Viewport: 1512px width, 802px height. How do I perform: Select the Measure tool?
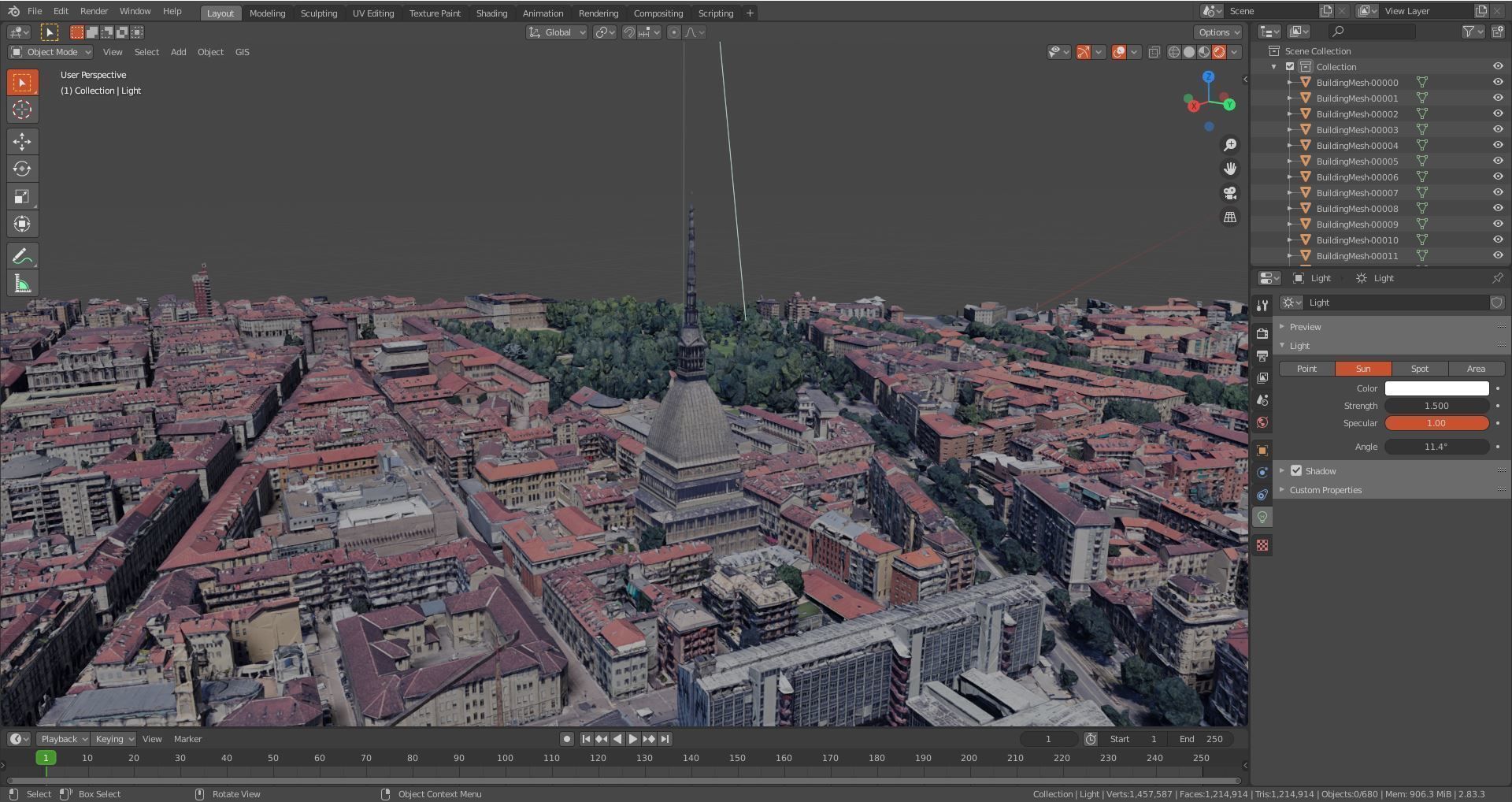(x=22, y=284)
